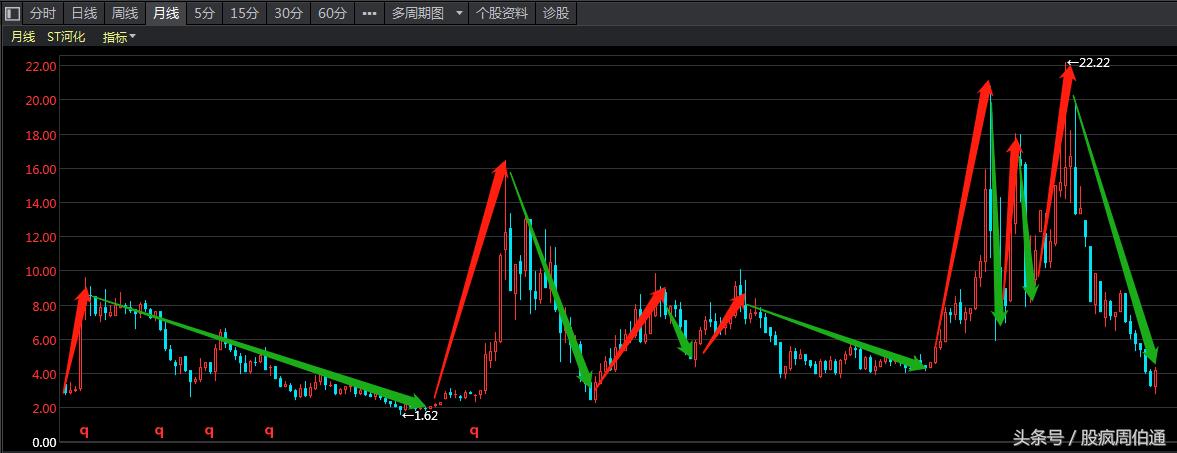The image size is (1177, 453).
Task: Expand the 指标 indicator dropdown
Action: pos(119,37)
